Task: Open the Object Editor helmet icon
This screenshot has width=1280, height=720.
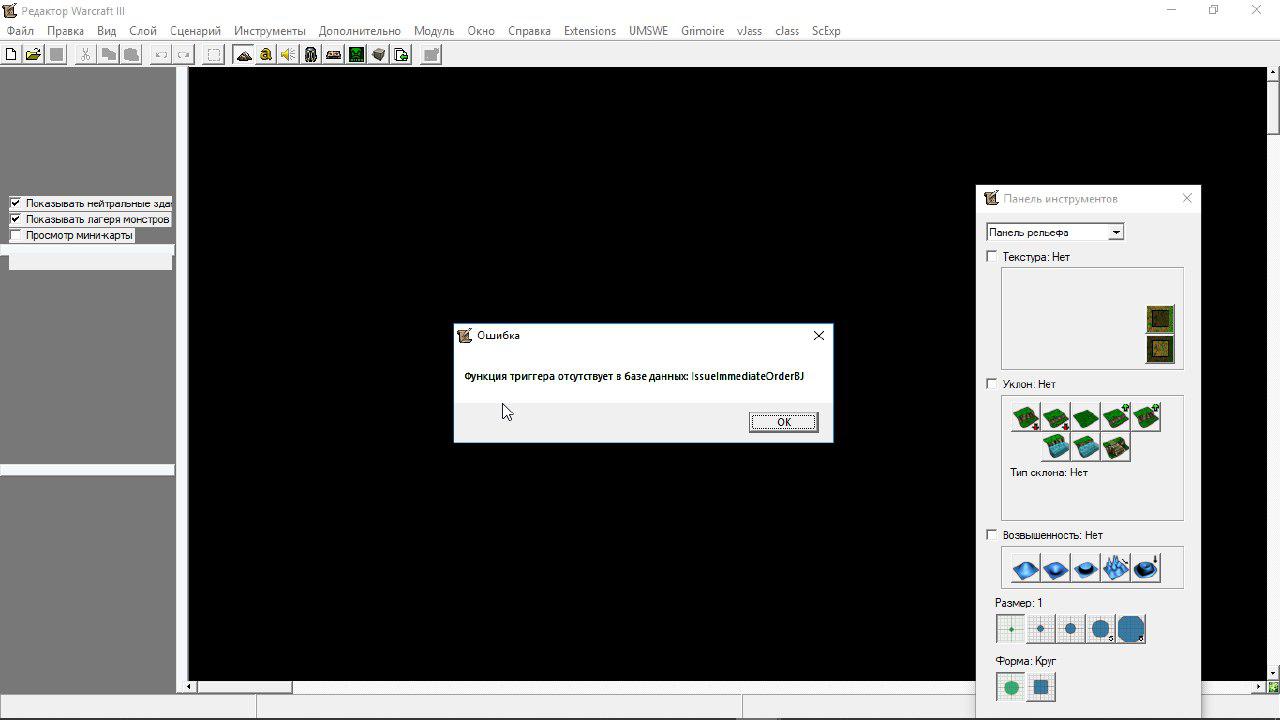Action: coord(311,55)
